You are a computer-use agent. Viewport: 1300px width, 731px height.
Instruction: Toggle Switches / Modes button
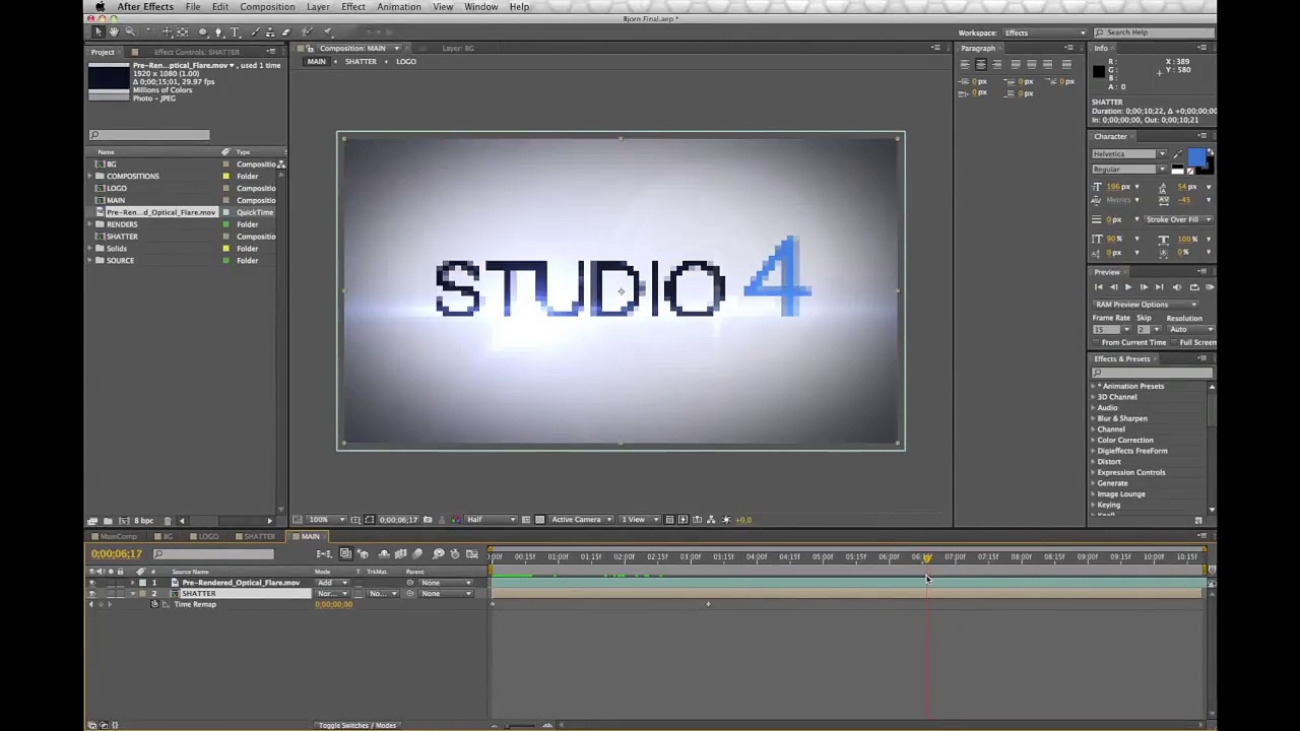pyautogui.click(x=358, y=725)
